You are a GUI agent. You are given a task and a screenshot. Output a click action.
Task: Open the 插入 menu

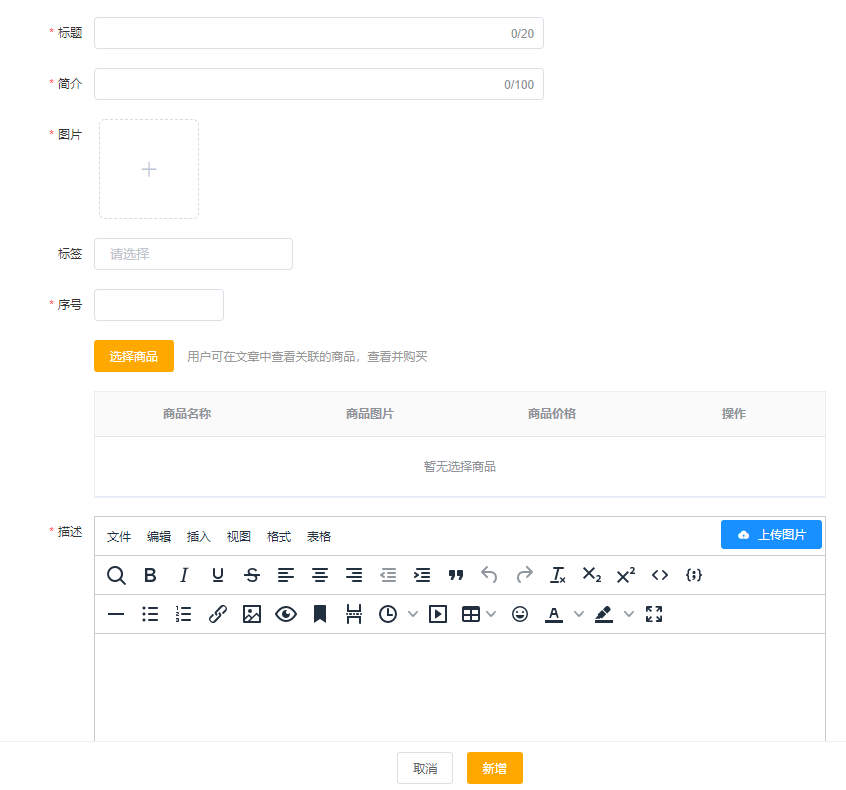pos(199,537)
